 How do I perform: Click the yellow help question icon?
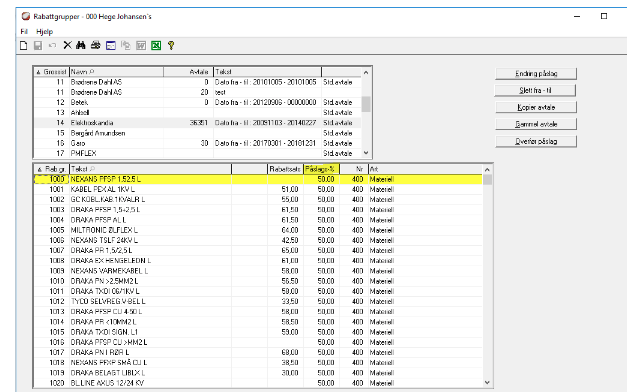tap(171, 46)
